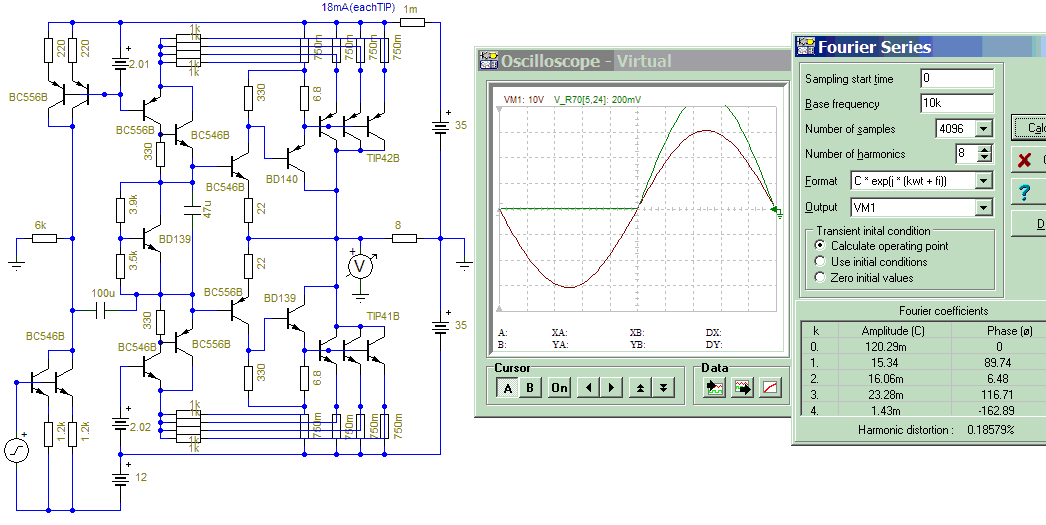Viewport: 1046px width, 525px height.
Task: Increase the Number of harmonics value
Action: click(x=985, y=149)
